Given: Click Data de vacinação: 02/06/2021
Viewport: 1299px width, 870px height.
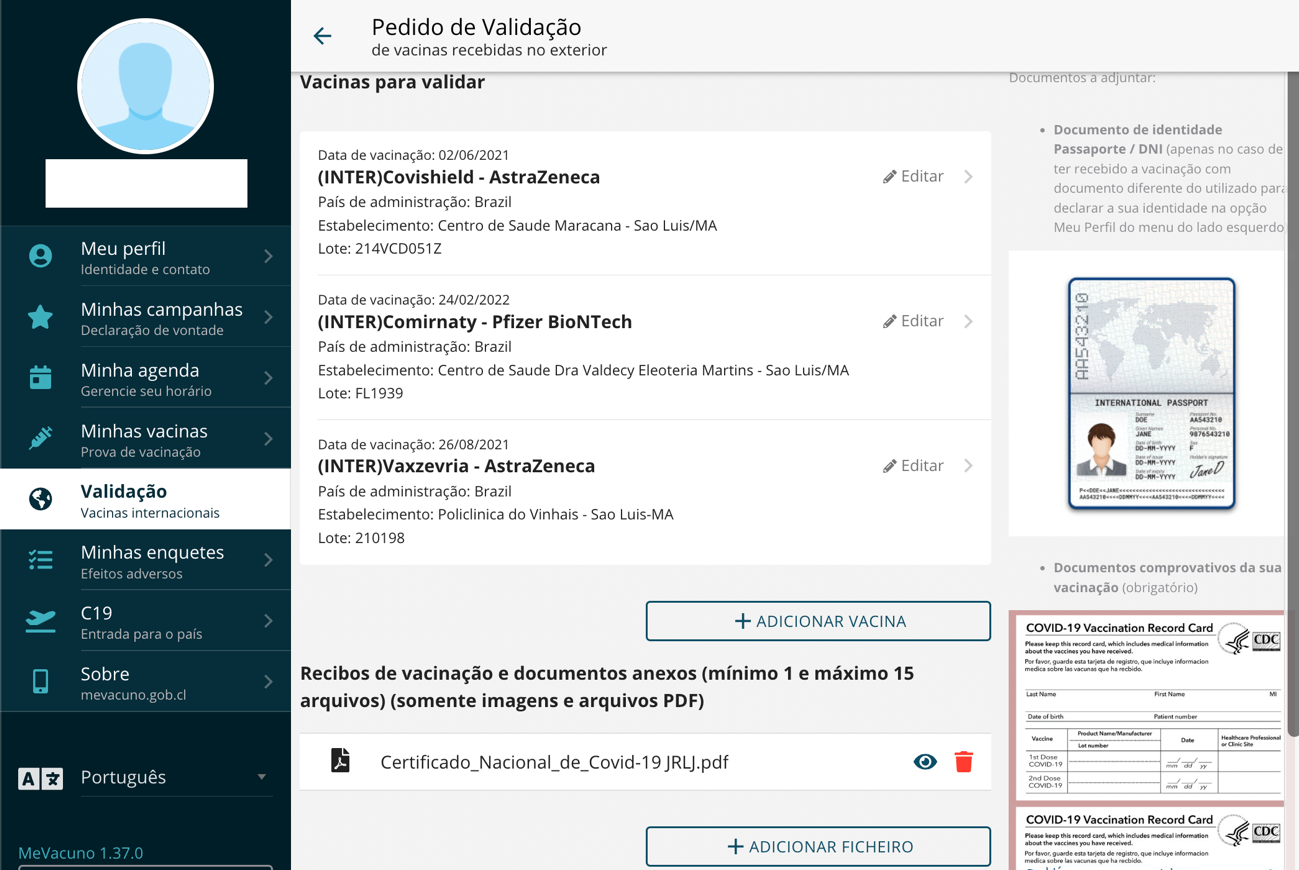Looking at the screenshot, I should tap(414, 155).
